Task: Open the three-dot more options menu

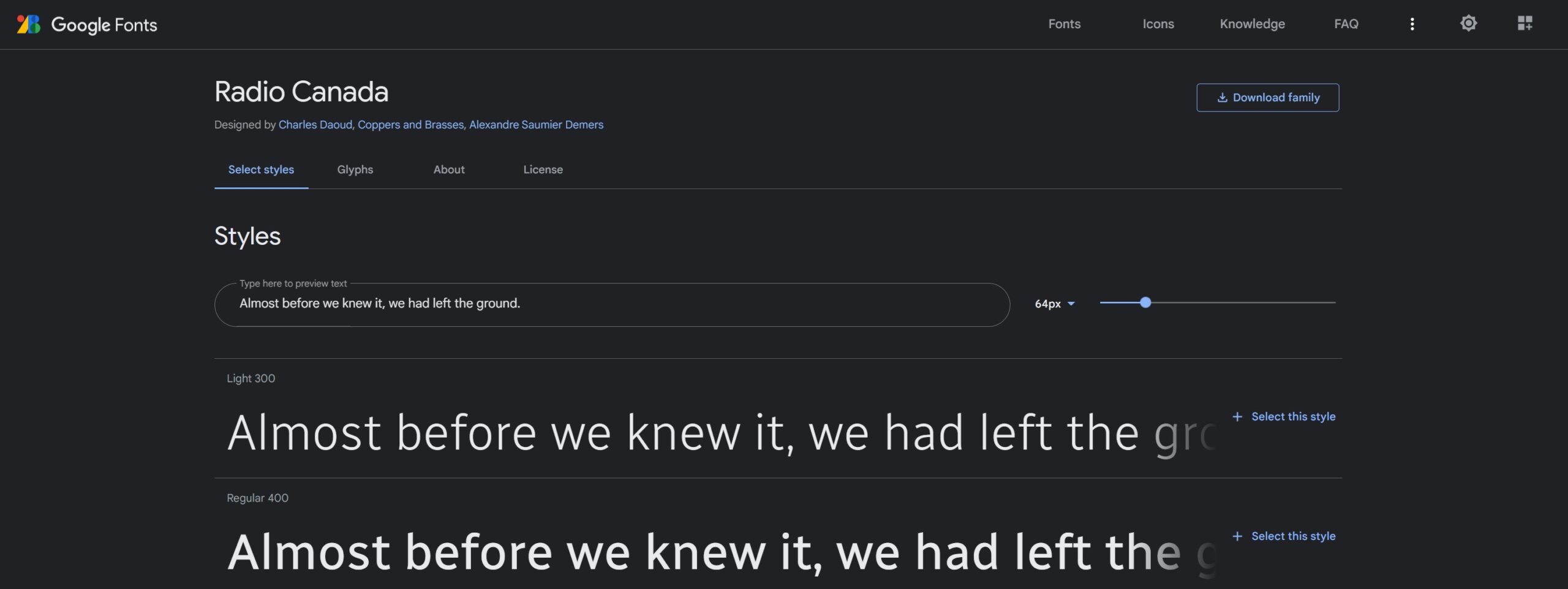Action: [x=1412, y=24]
